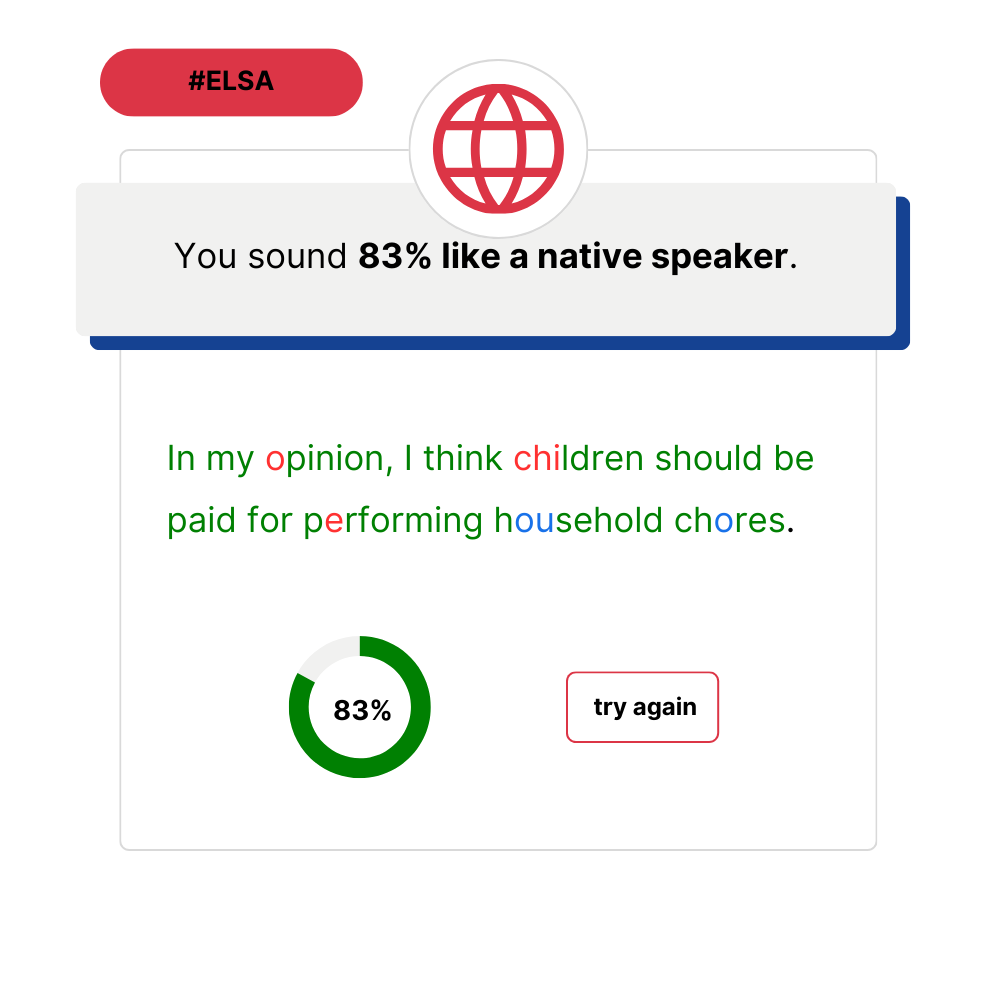Click the word "be" ending the first line
Screen dimensions: 1000x1000
pyautogui.click(x=794, y=459)
